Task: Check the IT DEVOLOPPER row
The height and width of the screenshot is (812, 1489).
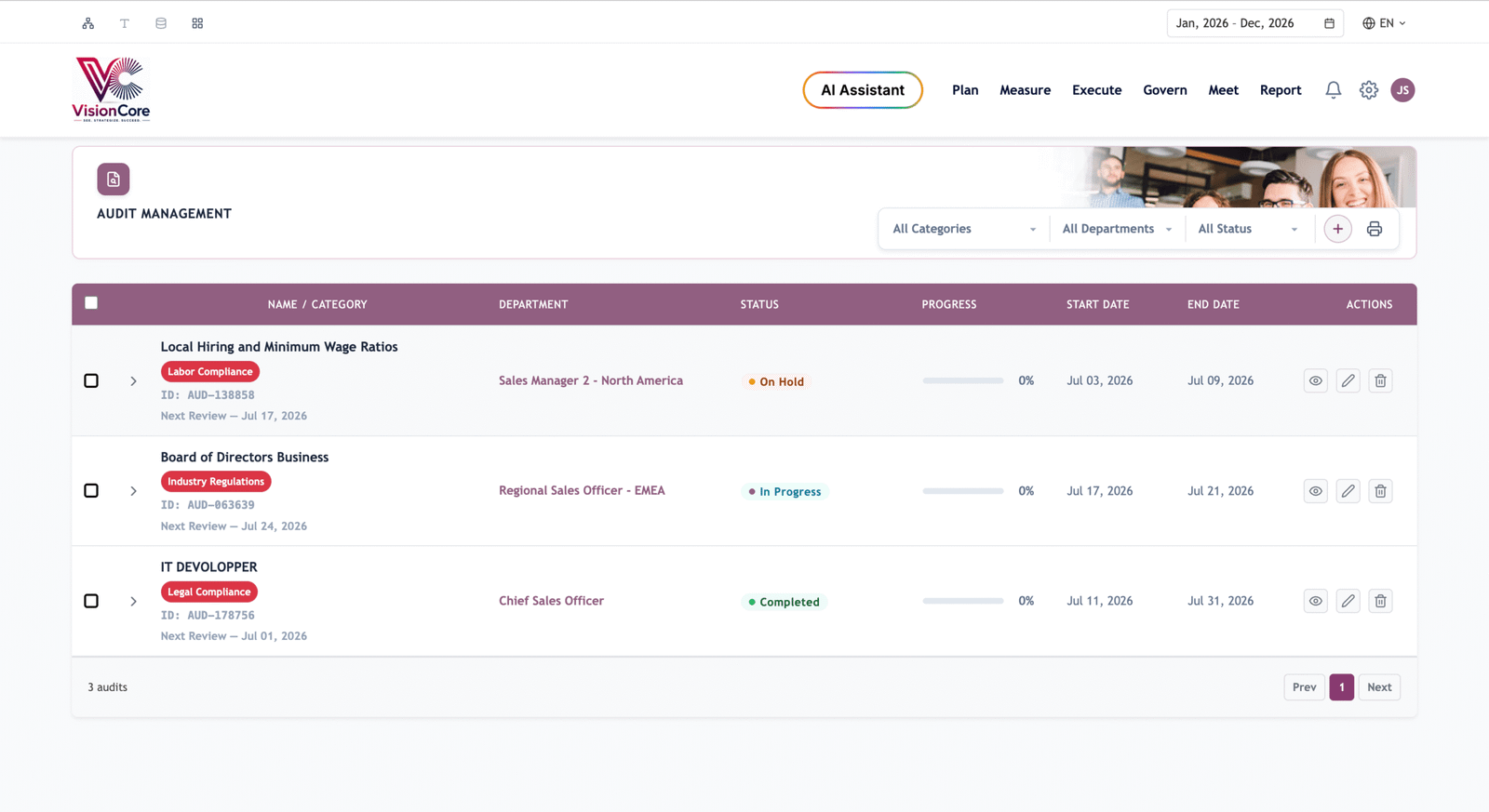Action: tap(91, 601)
